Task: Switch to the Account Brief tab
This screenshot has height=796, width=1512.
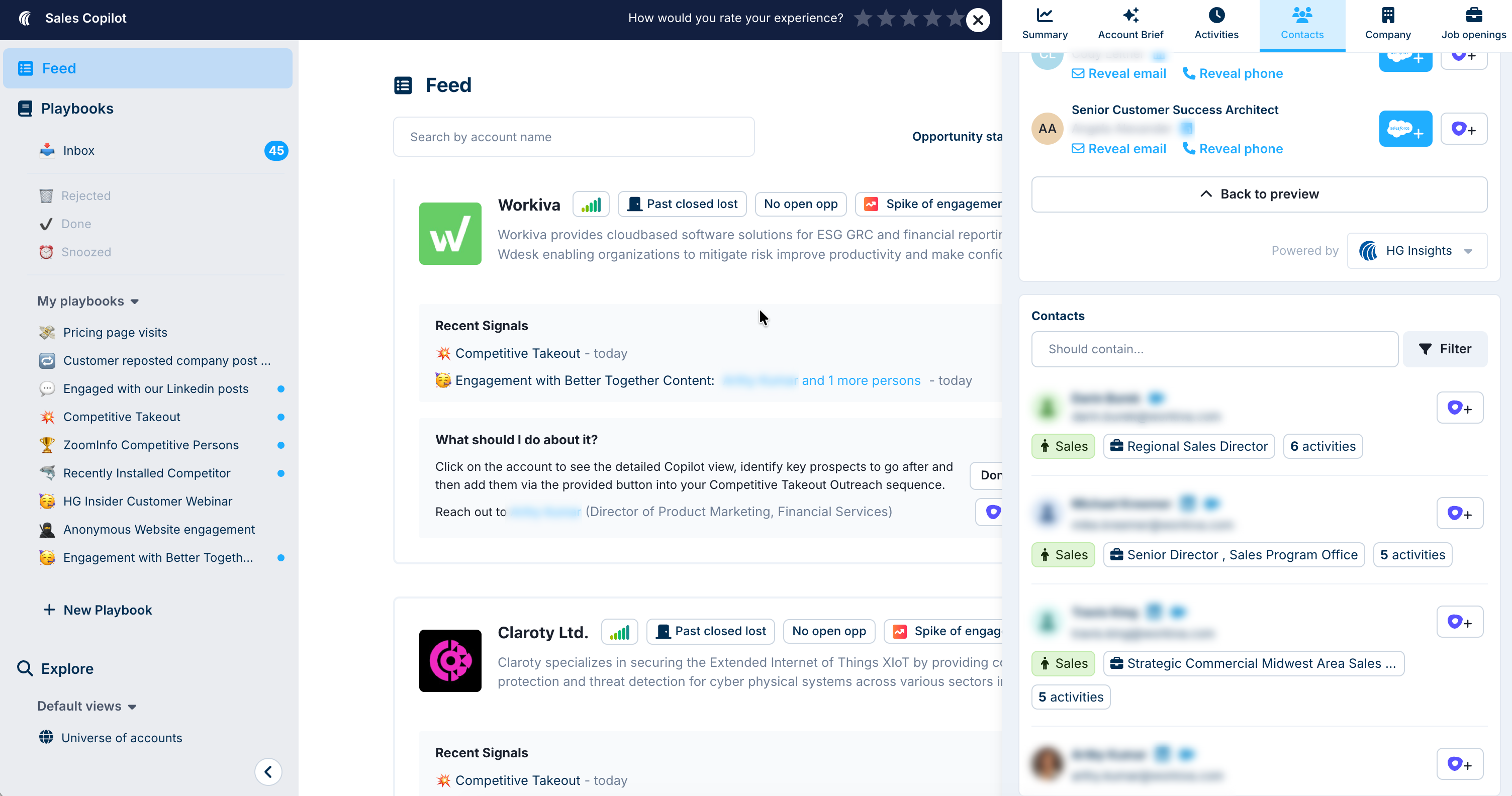Action: tap(1130, 24)
